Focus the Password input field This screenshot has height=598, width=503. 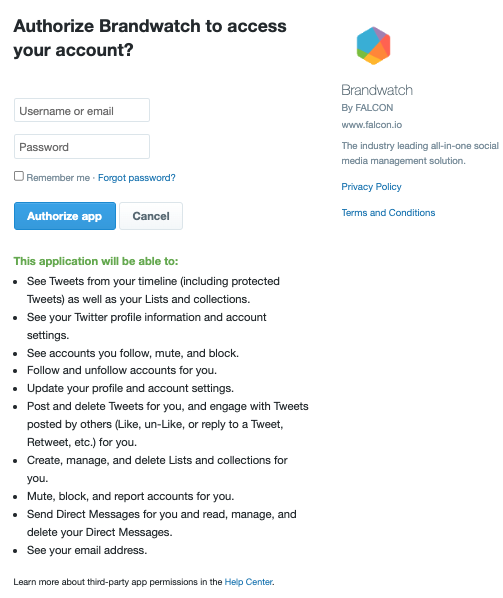82,146
